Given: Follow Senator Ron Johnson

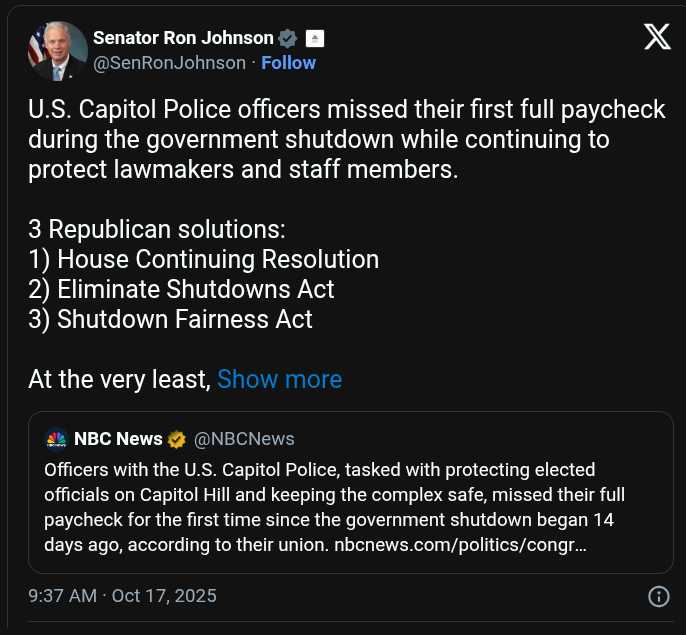Looking at the screenshot, I should [x=288, y=63].
